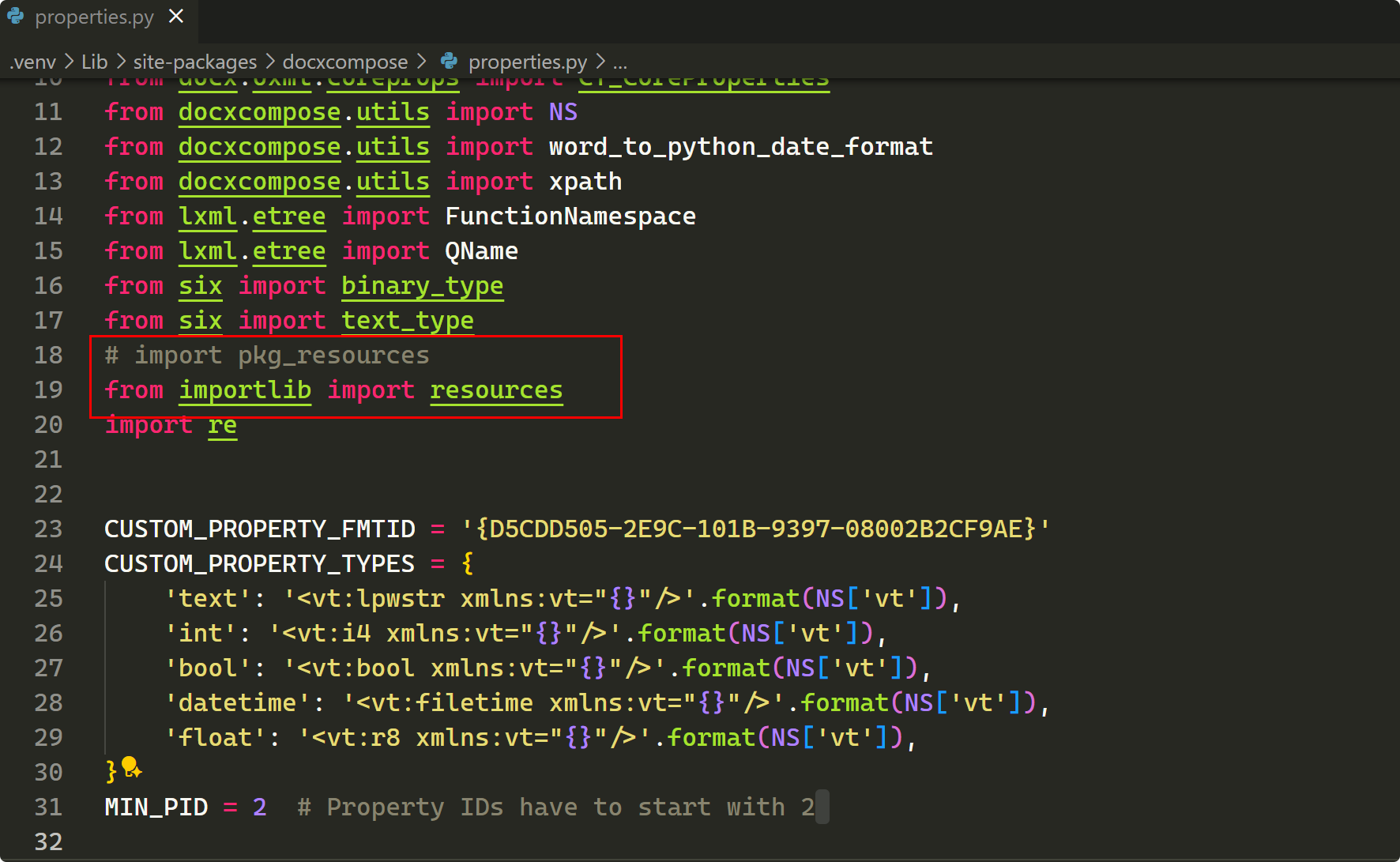1400x862 pixels.
Task: Open the site-packages breadcrumb dropdown
Action: click(x=194, y=62)
